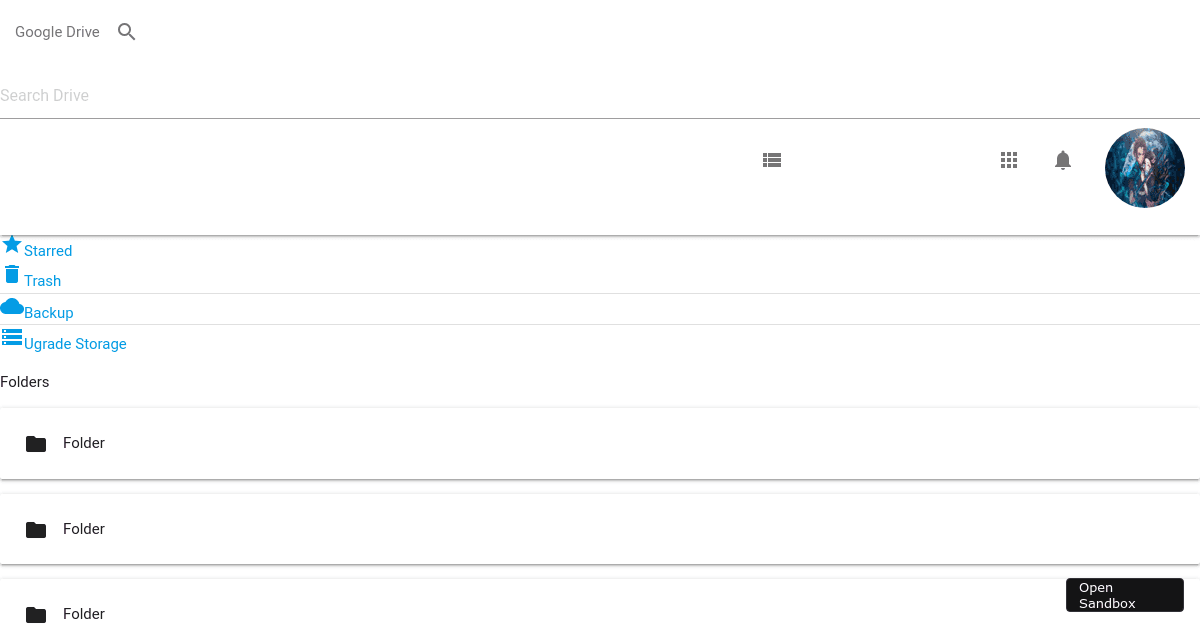Viewport: 1200px width, 630px height.
Task: Open the Starred link
Action: point(47,250)
